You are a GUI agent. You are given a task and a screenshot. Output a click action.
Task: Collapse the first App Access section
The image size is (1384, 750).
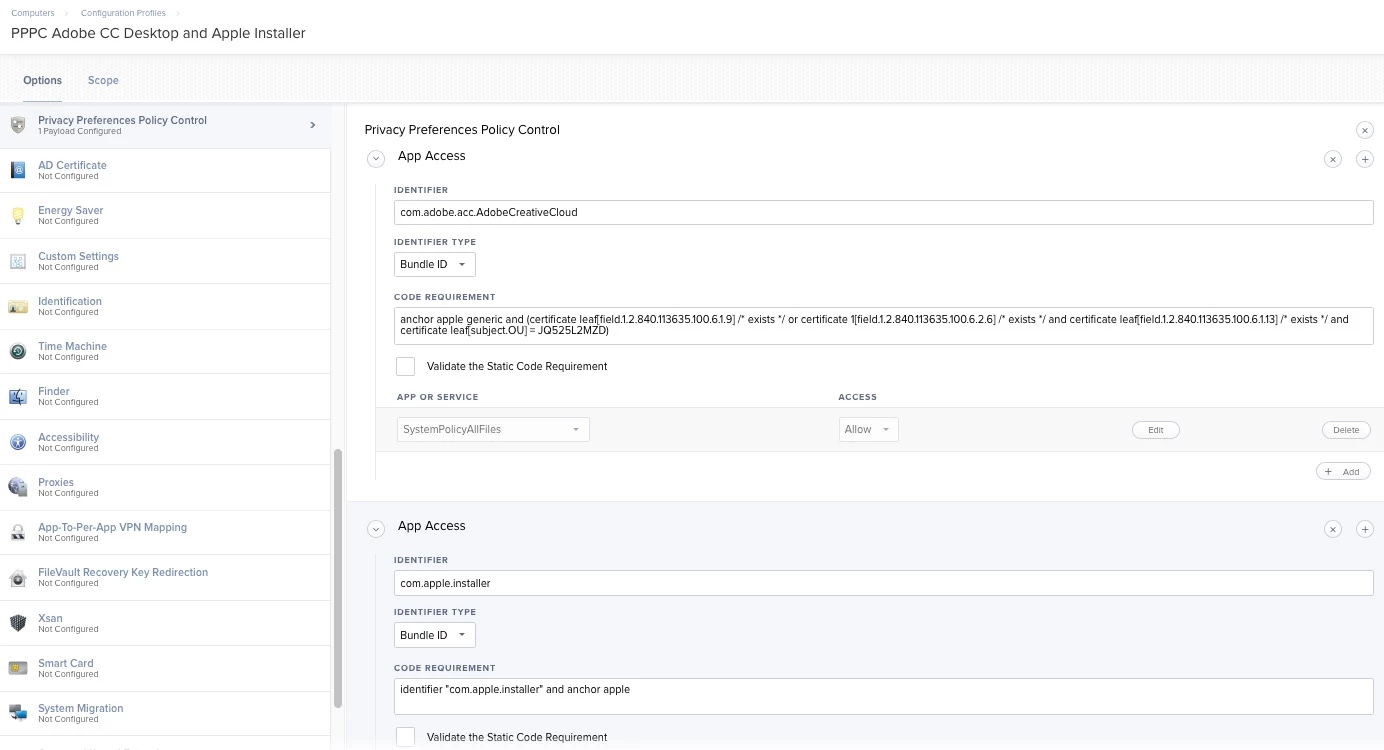tap(376, 159)
